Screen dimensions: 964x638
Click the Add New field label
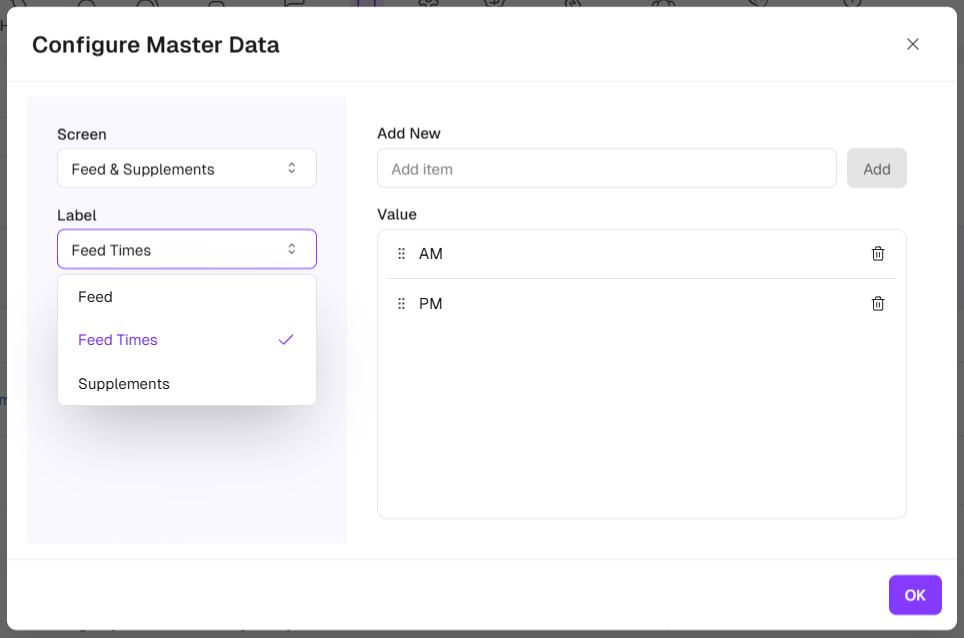click(x=409, y=133)
